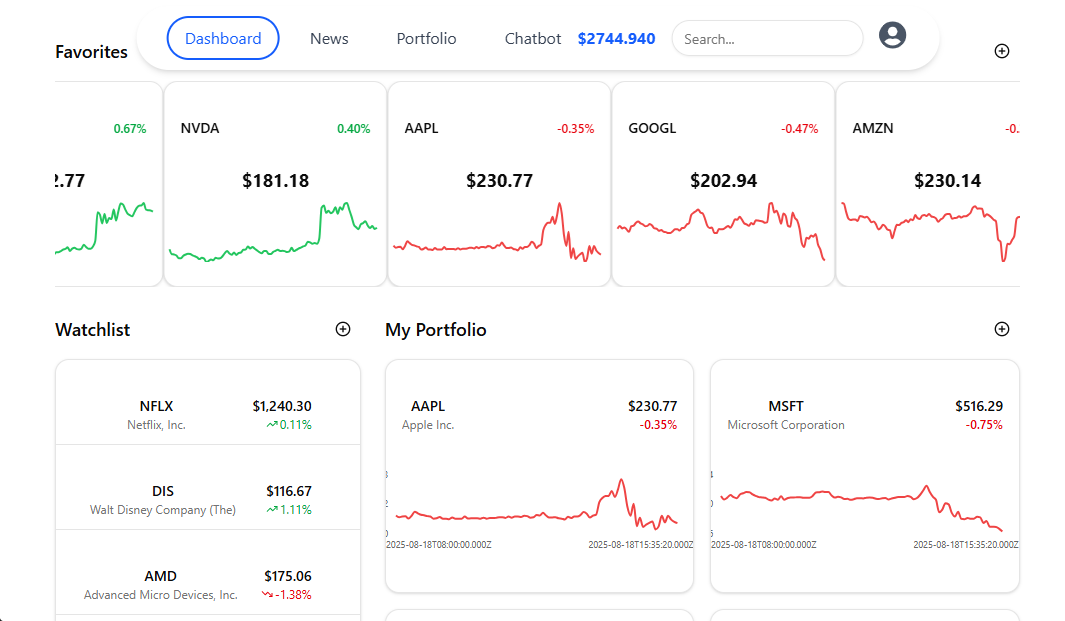Switch to the News tab
This screenshot has height=621, width=1065.
tap(329, 38)
